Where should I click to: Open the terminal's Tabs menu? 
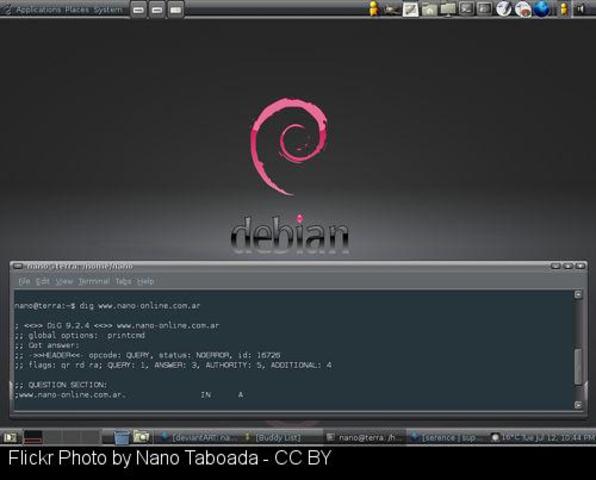click(x=123, y=282)
